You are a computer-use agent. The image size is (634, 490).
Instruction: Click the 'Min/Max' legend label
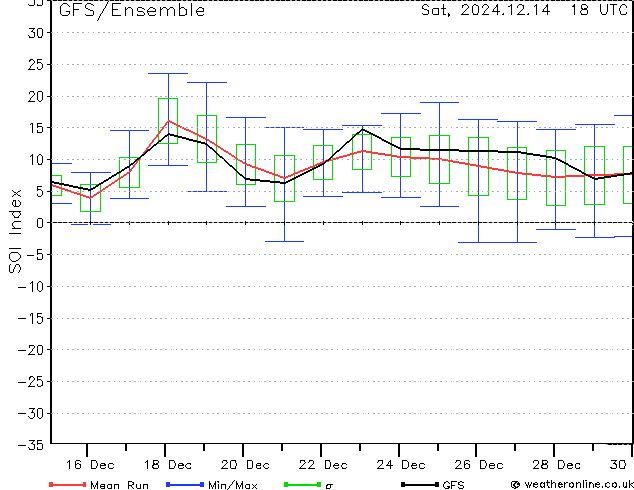point(233,485)
